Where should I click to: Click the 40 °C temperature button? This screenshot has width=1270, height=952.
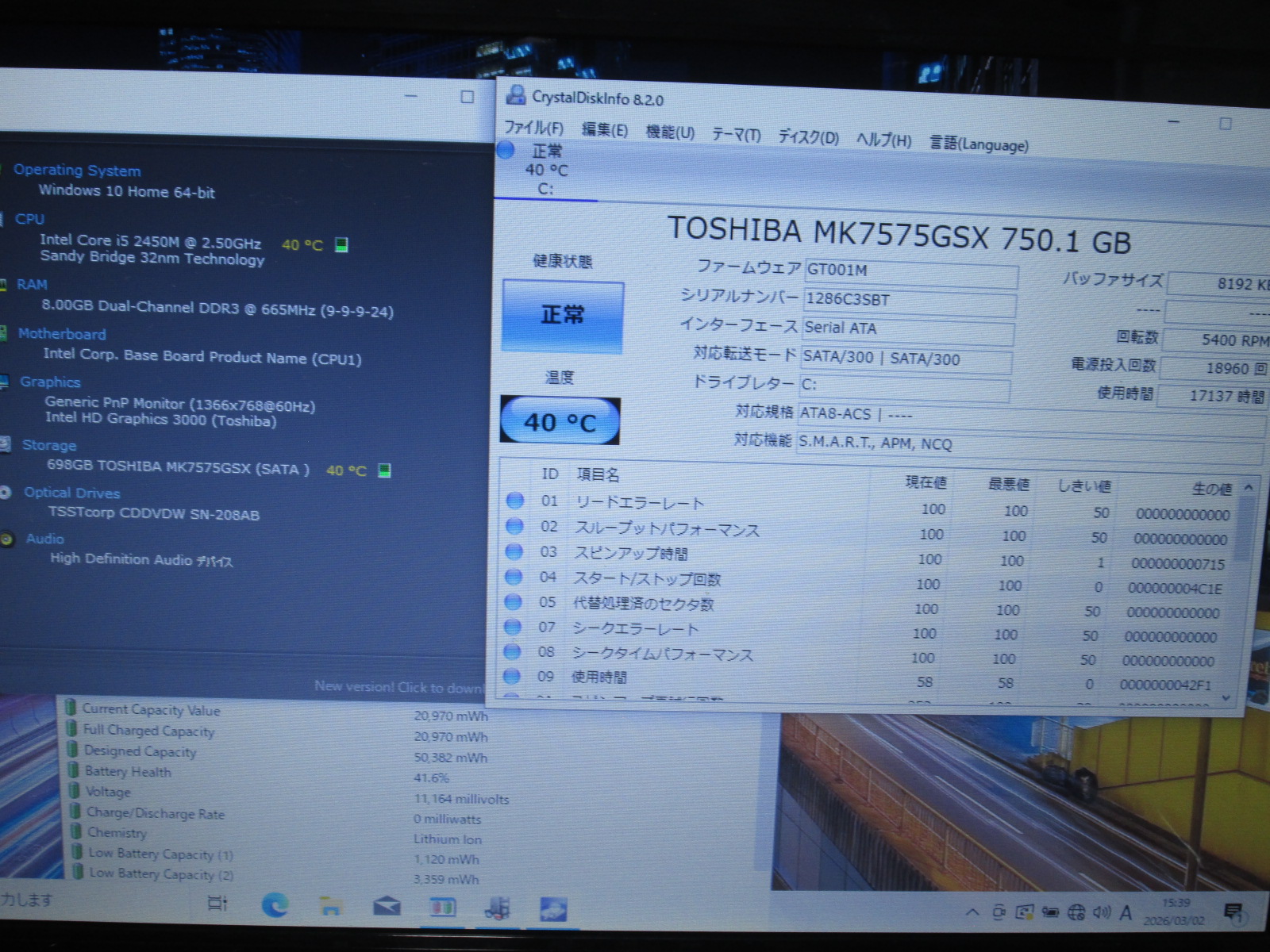tap(560, 421)
